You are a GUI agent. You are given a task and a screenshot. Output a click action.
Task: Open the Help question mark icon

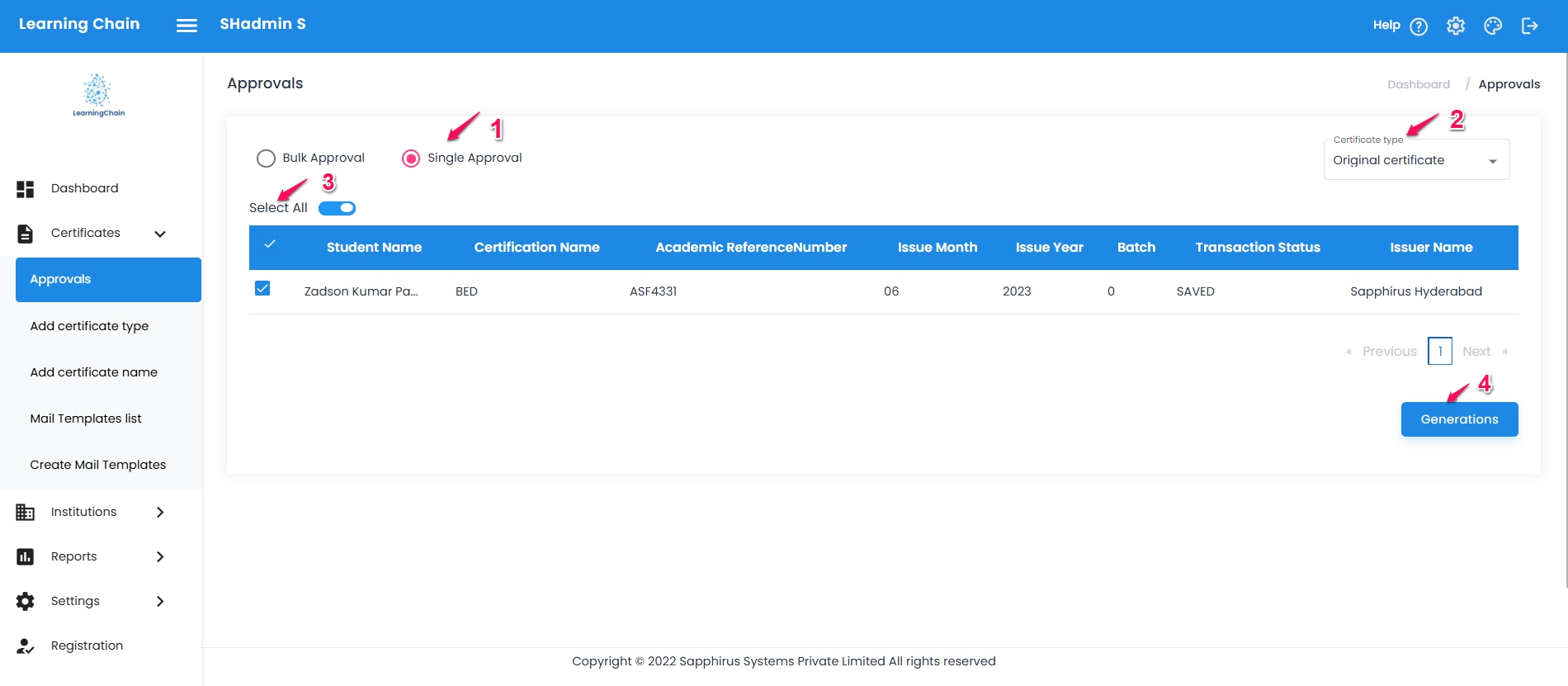[x=1419, y=26]
